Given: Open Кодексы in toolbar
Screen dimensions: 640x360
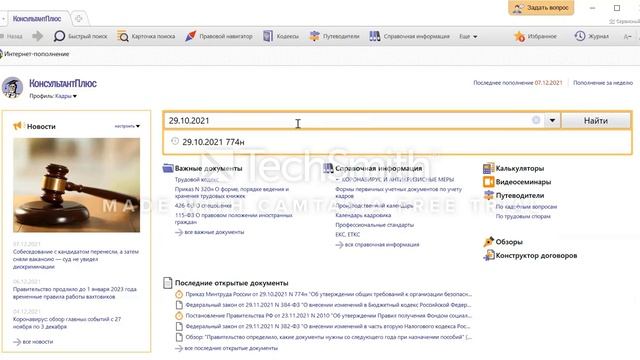Looking at the screenshot, I should (281, 36).
